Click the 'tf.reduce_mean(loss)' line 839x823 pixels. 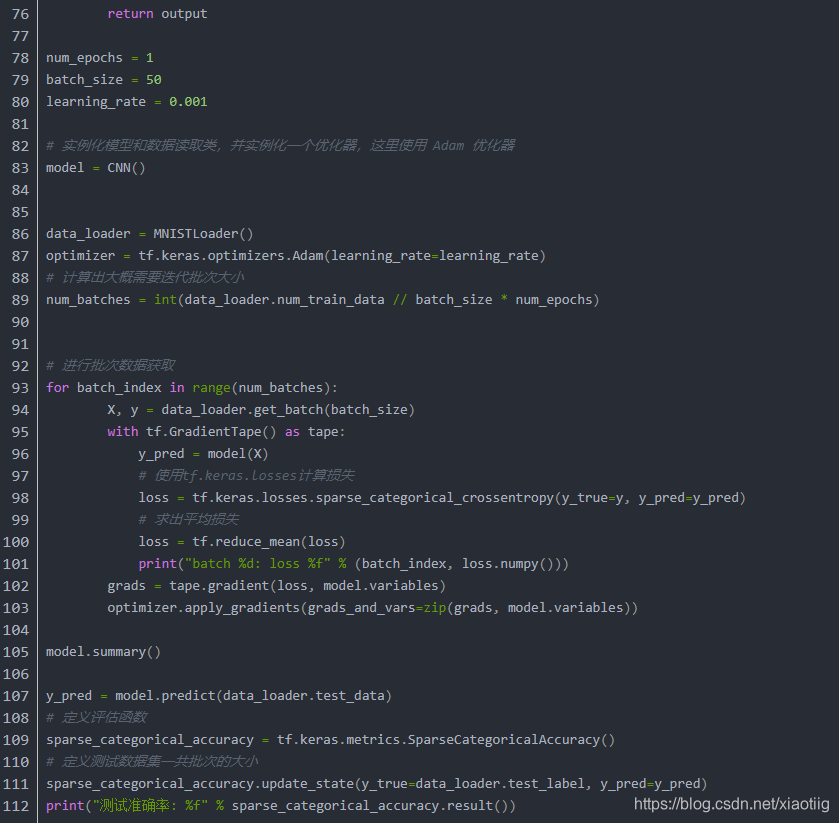(x=241, y=542)
